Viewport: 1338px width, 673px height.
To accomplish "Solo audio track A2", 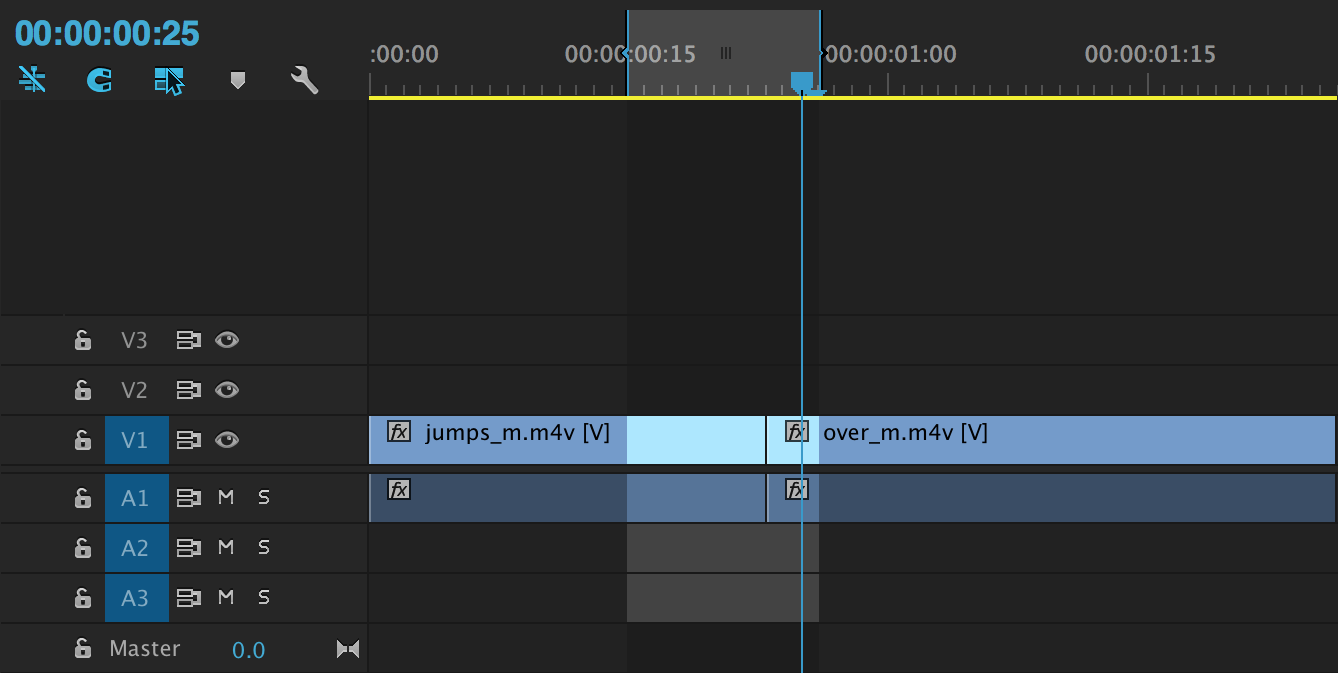I will coord(264,547).
